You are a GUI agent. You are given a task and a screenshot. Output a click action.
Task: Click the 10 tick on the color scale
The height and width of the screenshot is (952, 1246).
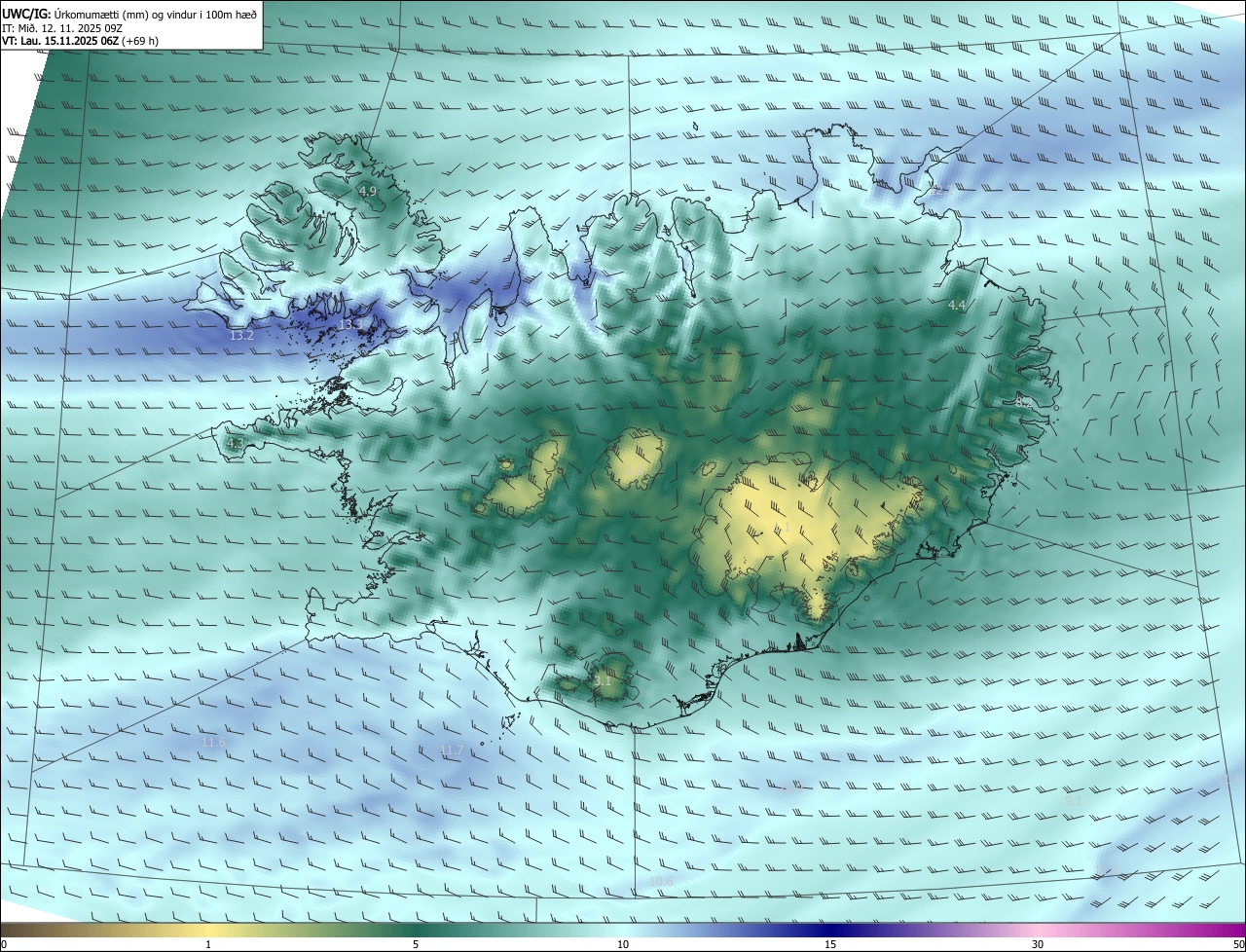pyautogui.click(x=623, y=944)
